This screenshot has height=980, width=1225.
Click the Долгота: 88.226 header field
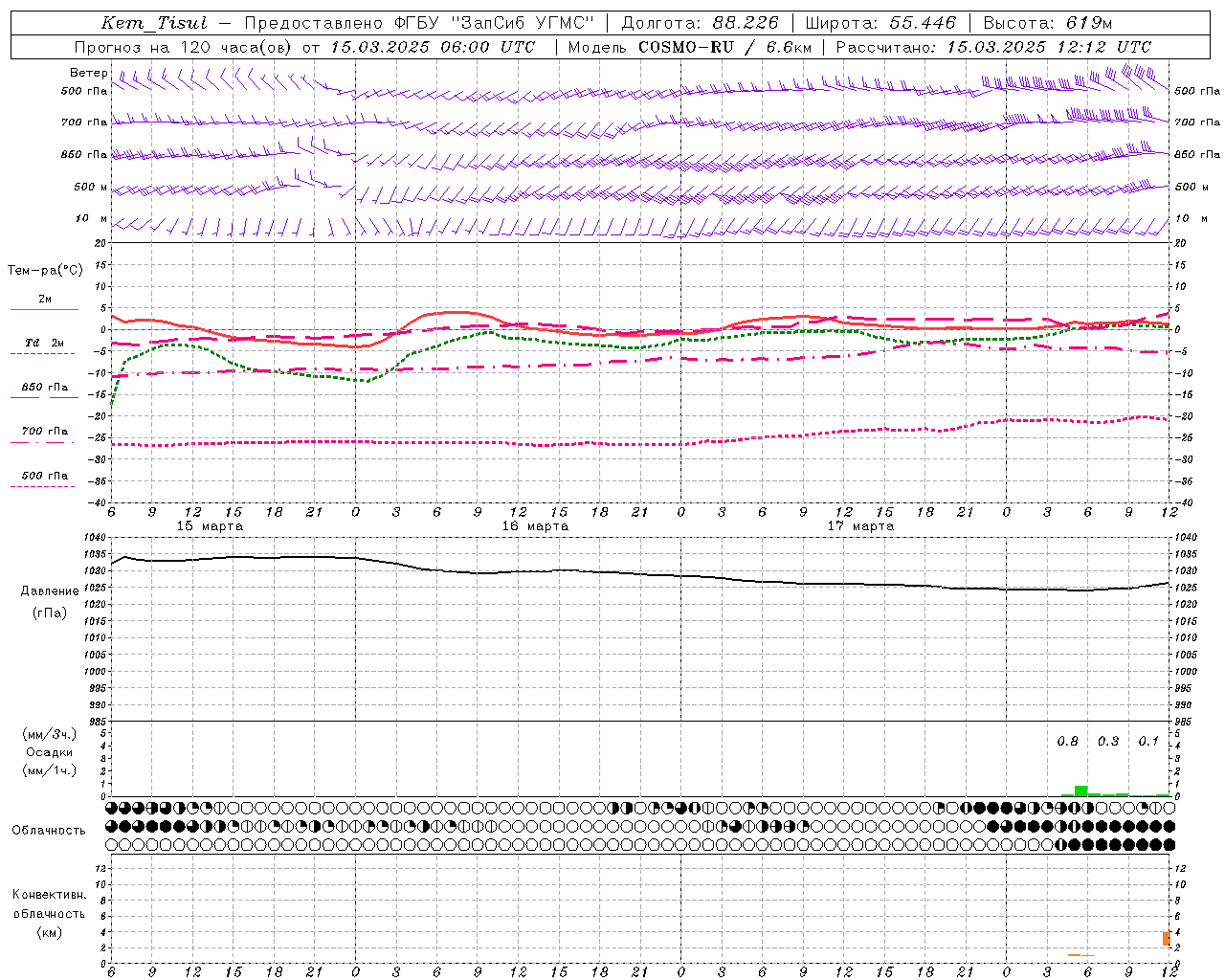pyautogui.click(x=701, y=23)
